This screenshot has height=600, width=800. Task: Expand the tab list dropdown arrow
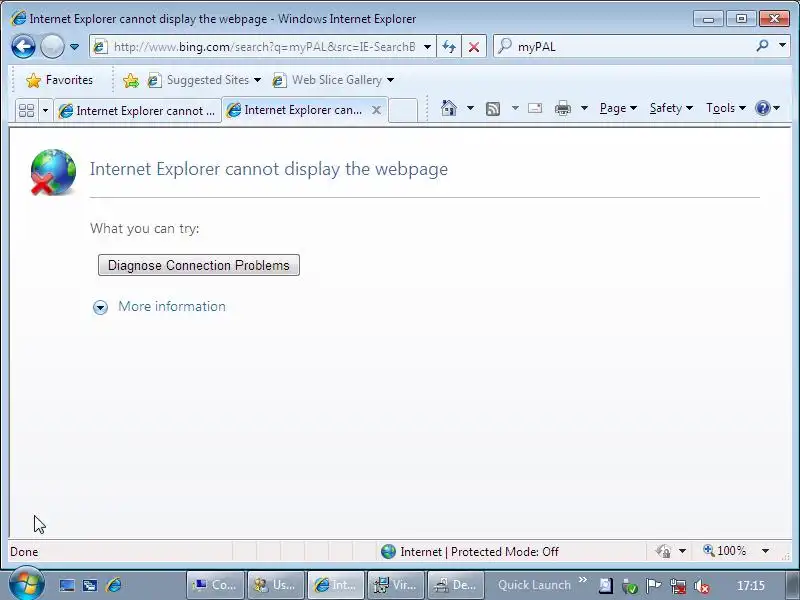(45, 110)
